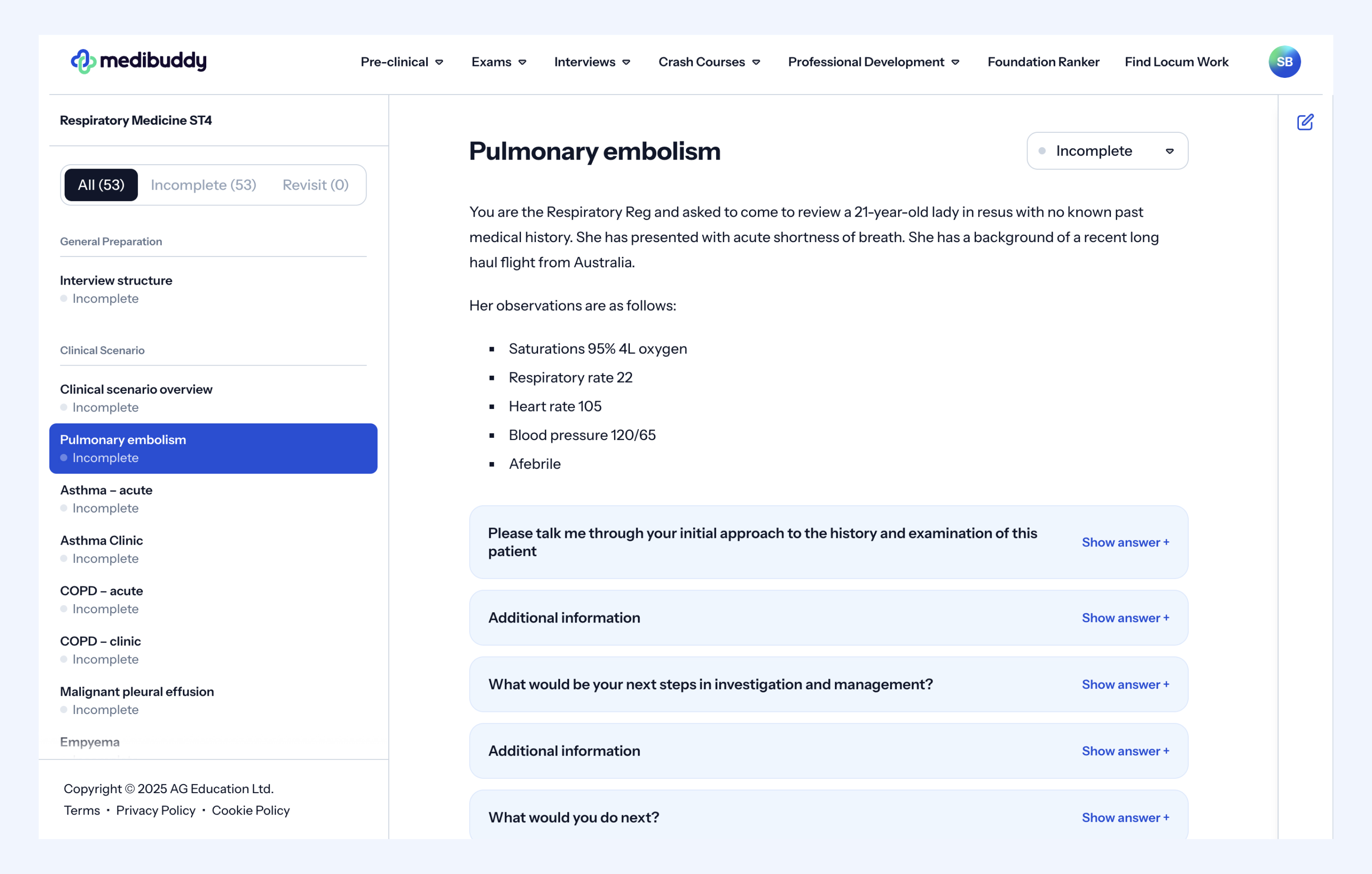Click the Crash Courses chevron icon

[x=756, y=62]
